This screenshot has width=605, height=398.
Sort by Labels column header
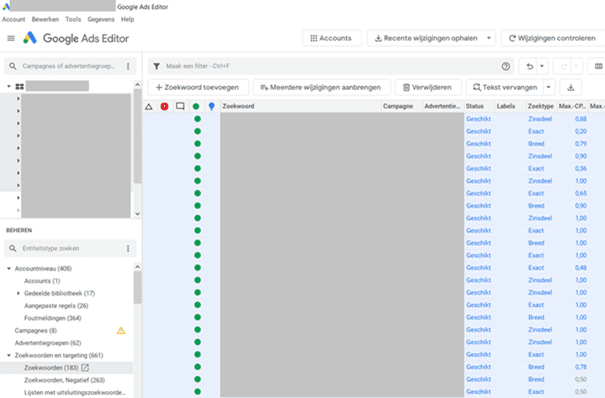pyautogui.click(x=506, y=106)
